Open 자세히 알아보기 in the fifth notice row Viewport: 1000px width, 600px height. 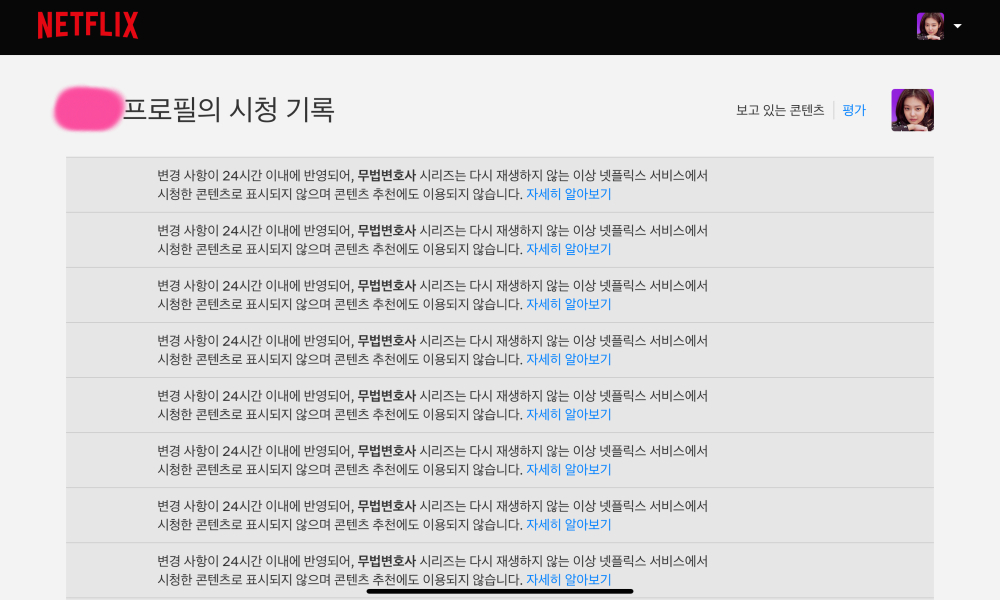click(x=568, y=414)
